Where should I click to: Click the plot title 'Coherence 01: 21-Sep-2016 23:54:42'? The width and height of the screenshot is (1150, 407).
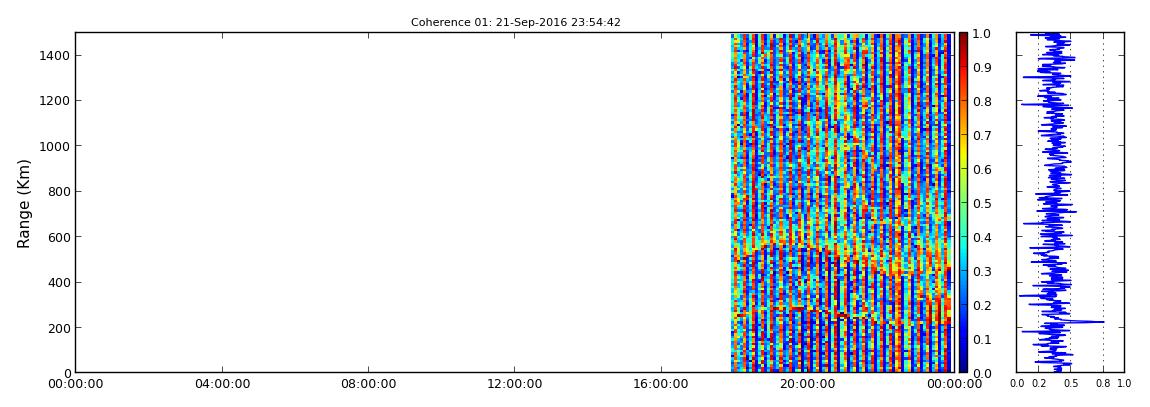[516, 23]
